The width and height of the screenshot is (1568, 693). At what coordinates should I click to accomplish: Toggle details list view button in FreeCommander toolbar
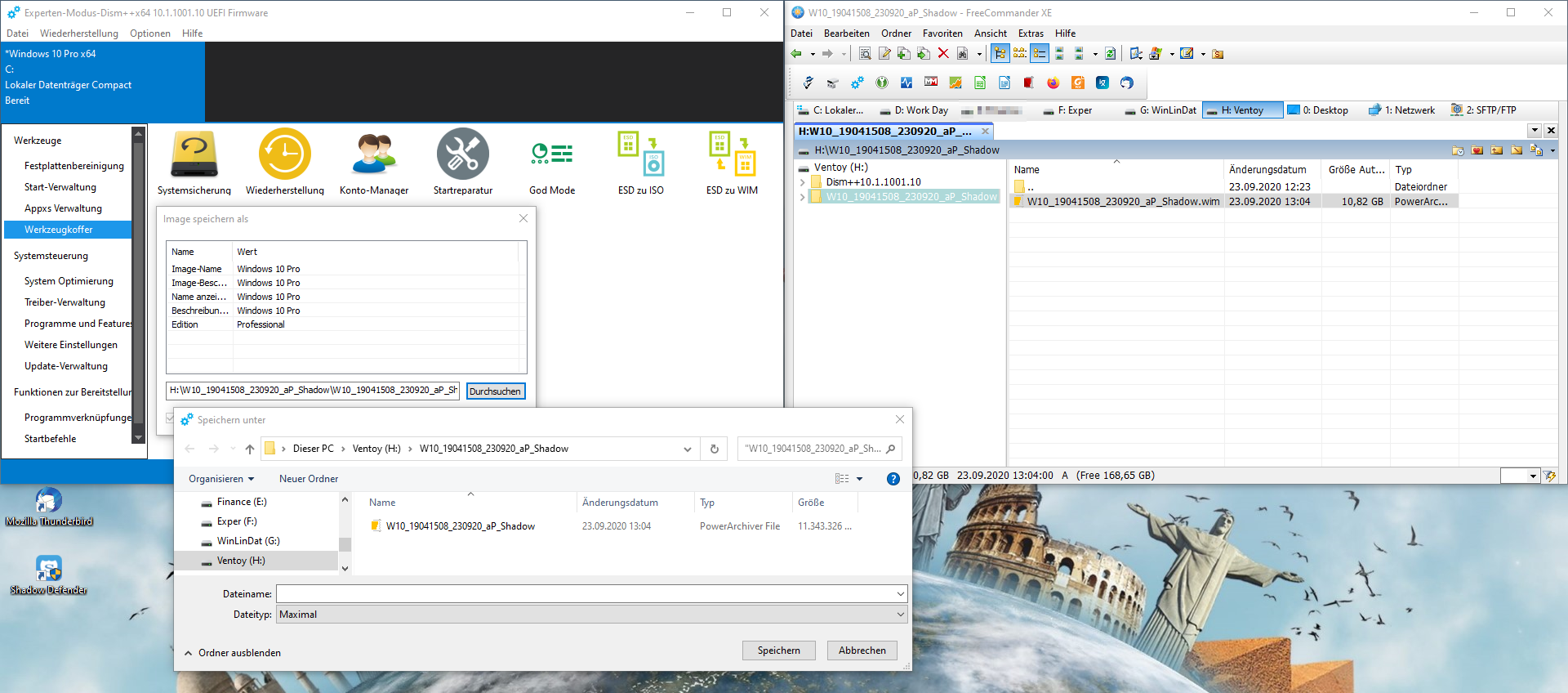tap(1040, 54)
